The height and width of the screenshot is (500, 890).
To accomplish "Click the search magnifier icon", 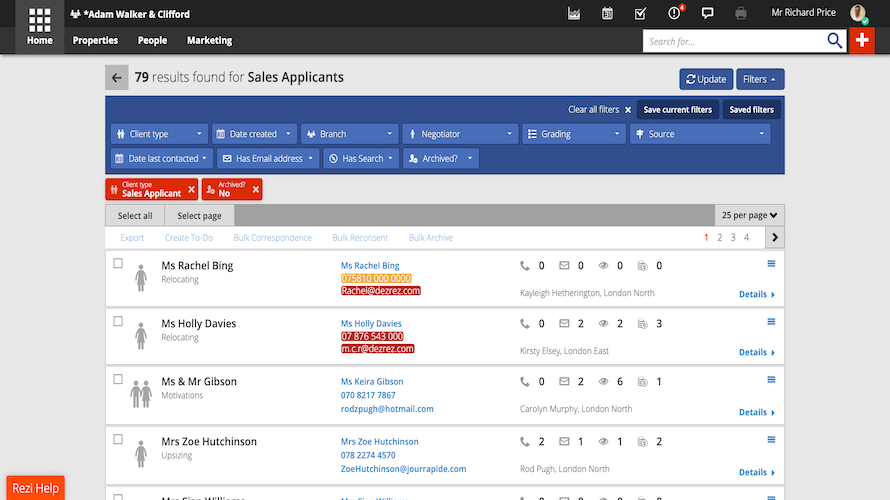I will click(834, 41).
